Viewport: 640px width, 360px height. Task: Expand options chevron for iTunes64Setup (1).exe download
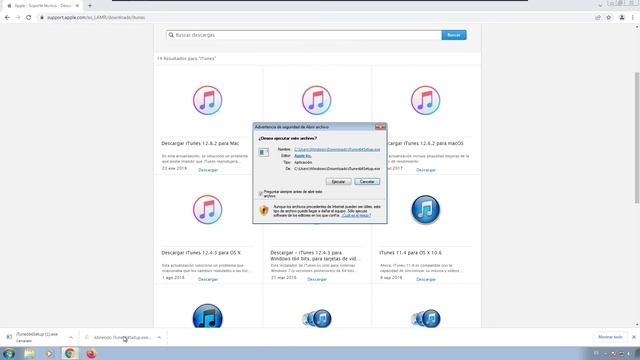(71, 338)
